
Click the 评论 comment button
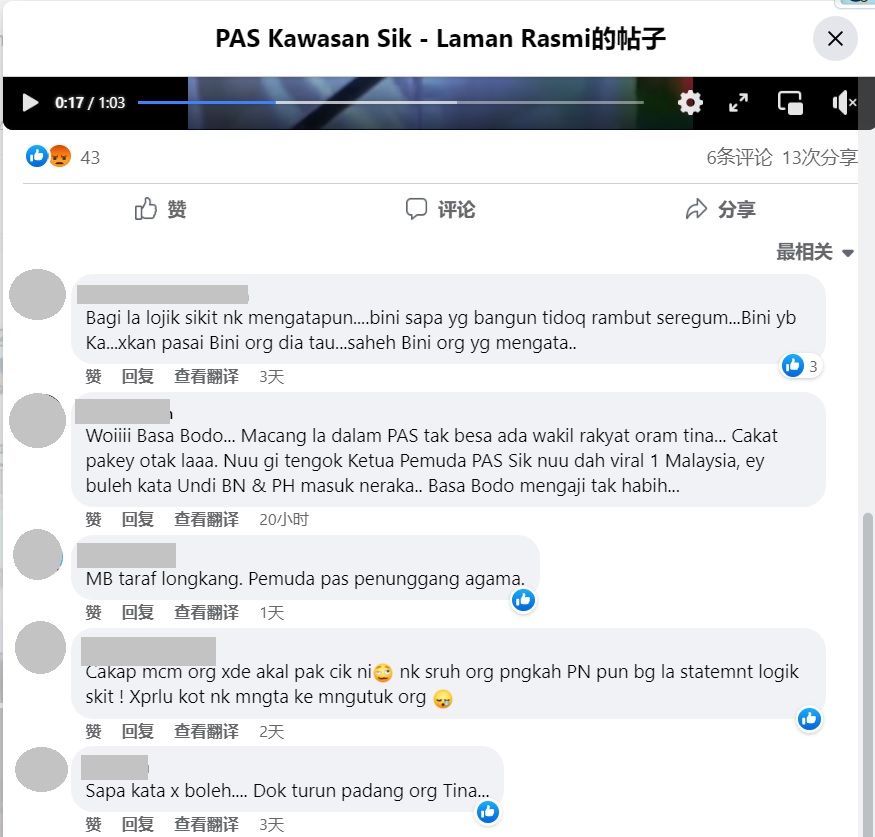(x=440, y=209)
